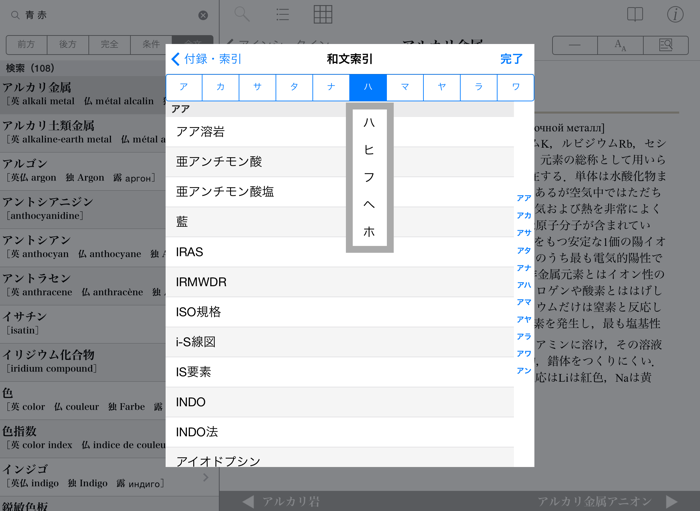Go back to 付録・索引

[x=207, y=59]
